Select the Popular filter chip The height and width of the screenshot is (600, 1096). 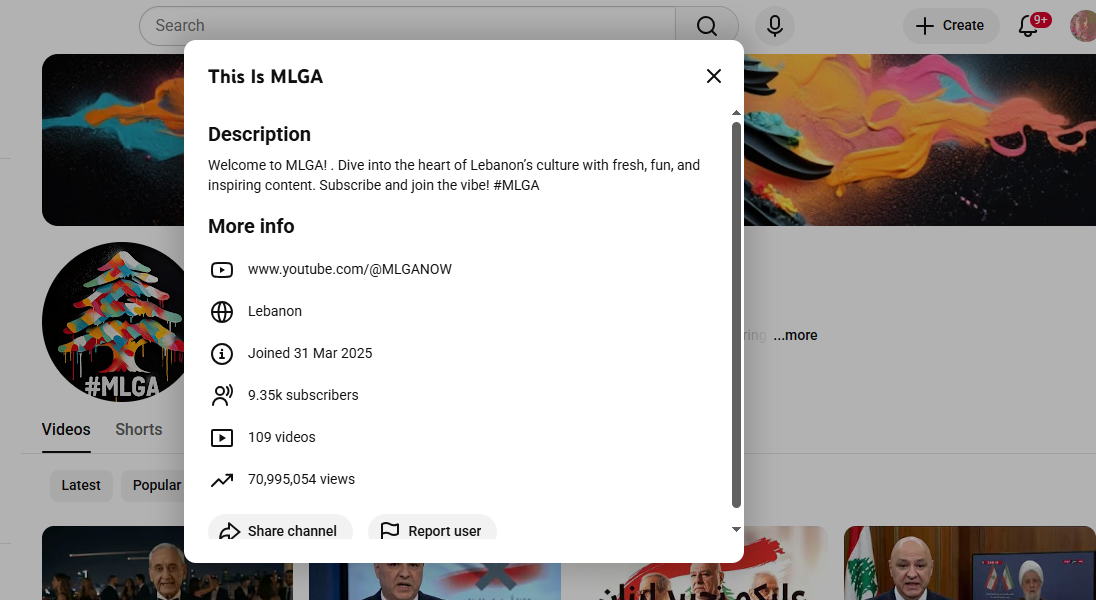(156, 485)
